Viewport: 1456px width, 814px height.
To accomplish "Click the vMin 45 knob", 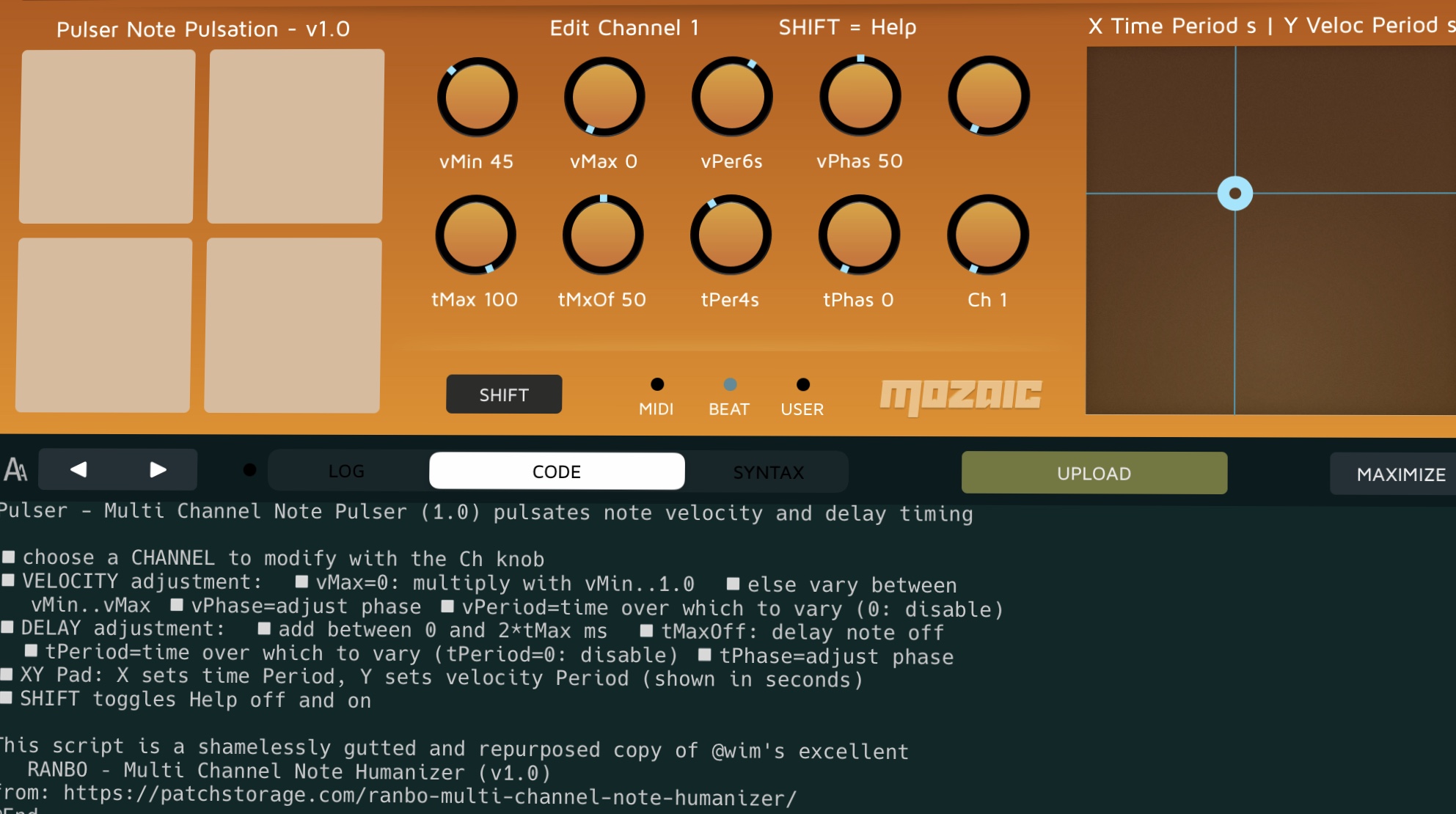I will pyautogui.click(x=477, y=97).
